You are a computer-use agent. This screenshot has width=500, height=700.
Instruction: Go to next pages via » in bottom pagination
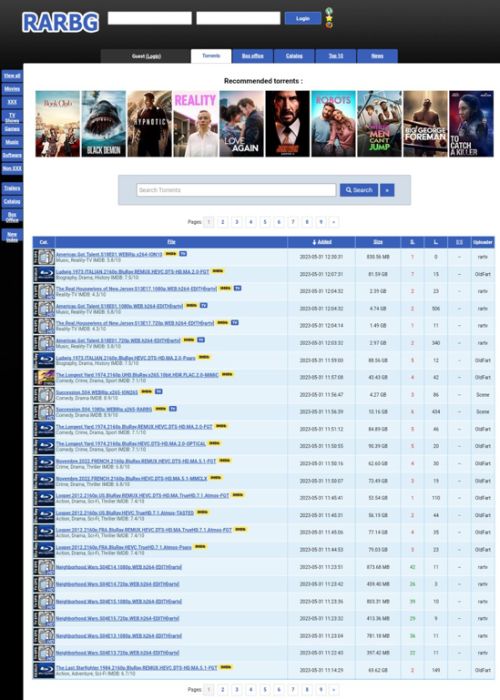[334, 690]
